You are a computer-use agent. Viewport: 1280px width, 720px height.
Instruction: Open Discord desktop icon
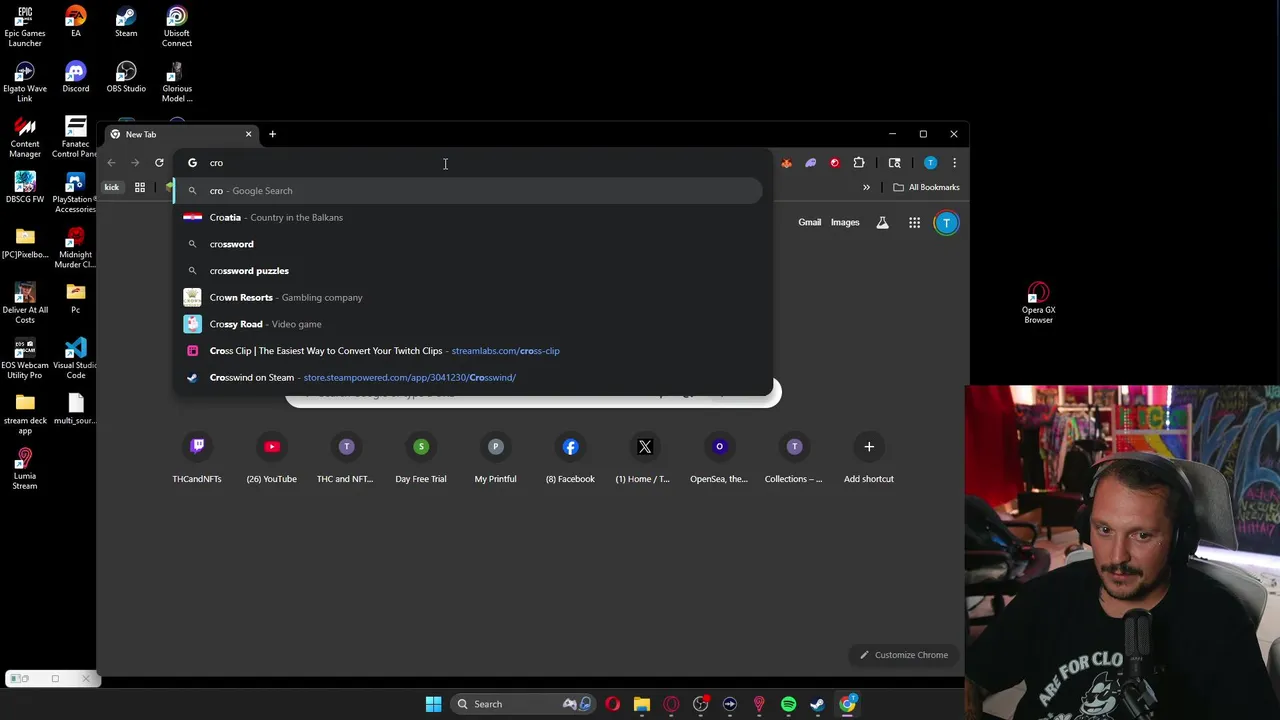[75, 77]
